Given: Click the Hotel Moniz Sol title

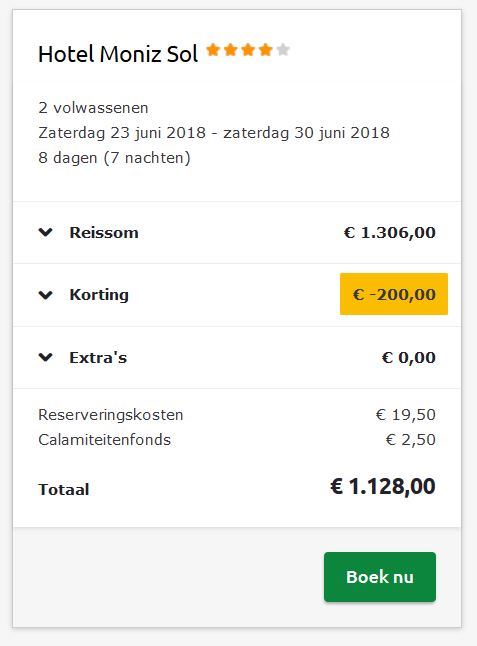Looking at the screenshot, I should point(118,54).
